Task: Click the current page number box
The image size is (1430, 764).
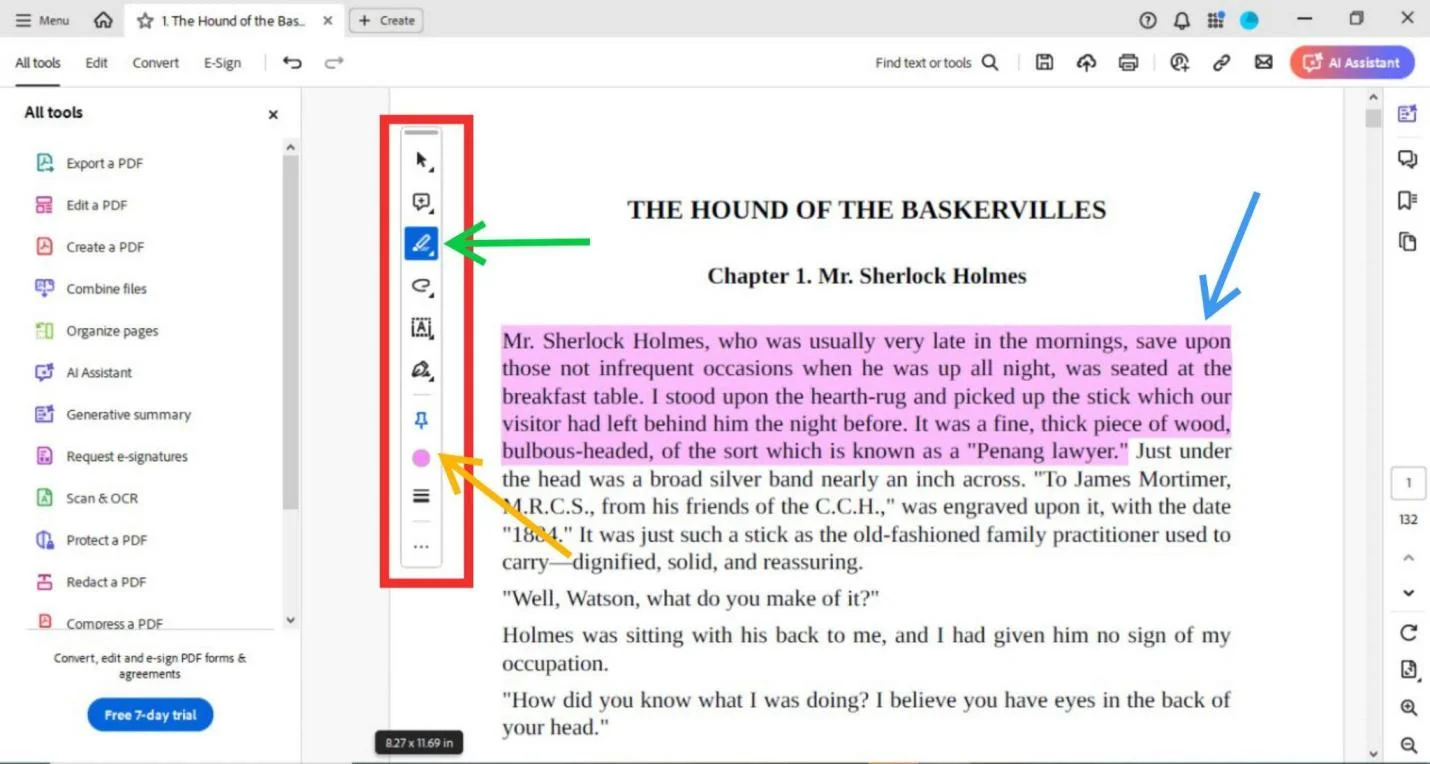Action: [1409, 484]
